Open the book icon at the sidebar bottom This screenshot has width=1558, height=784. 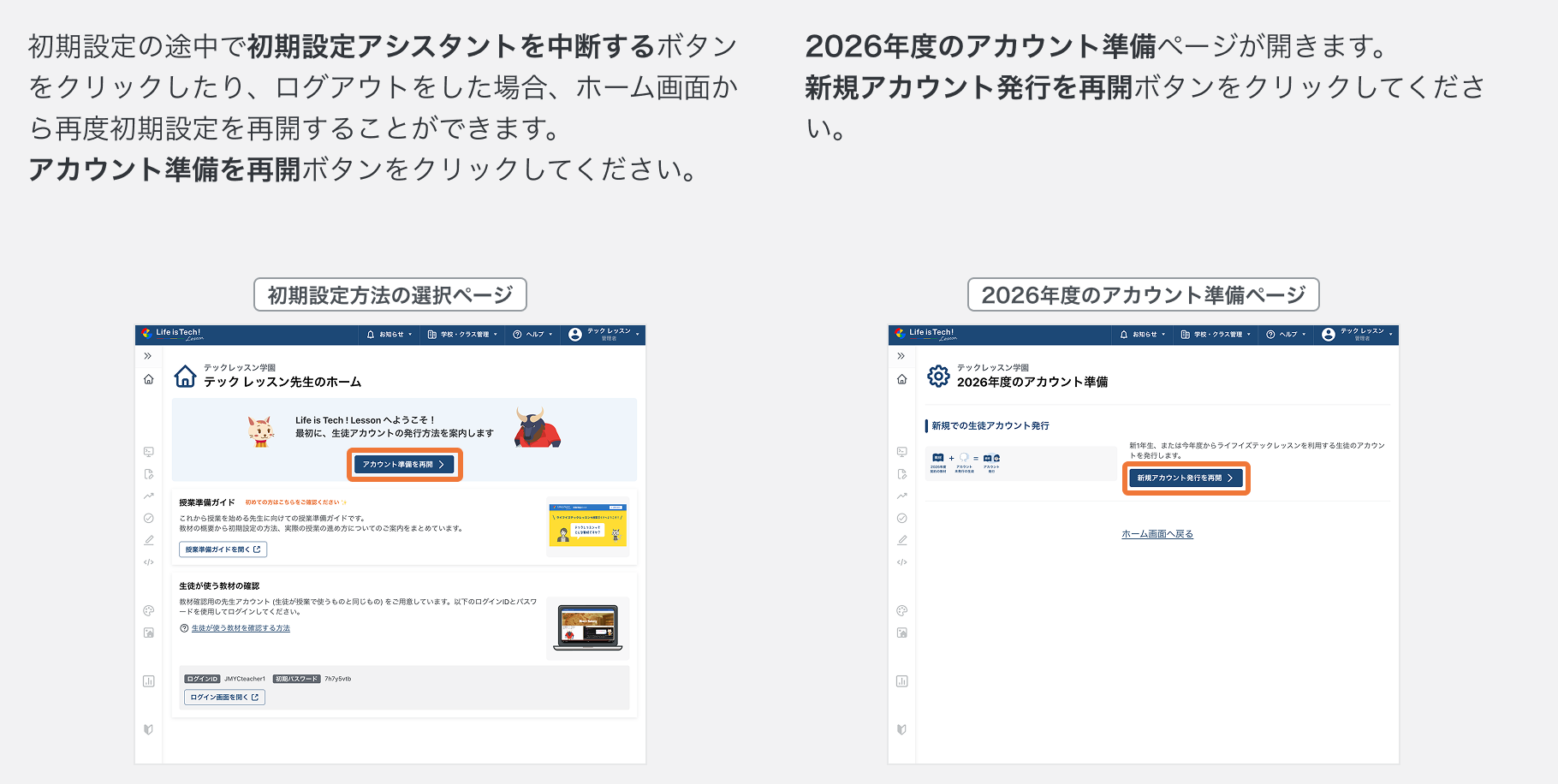(x=147, y=728)
